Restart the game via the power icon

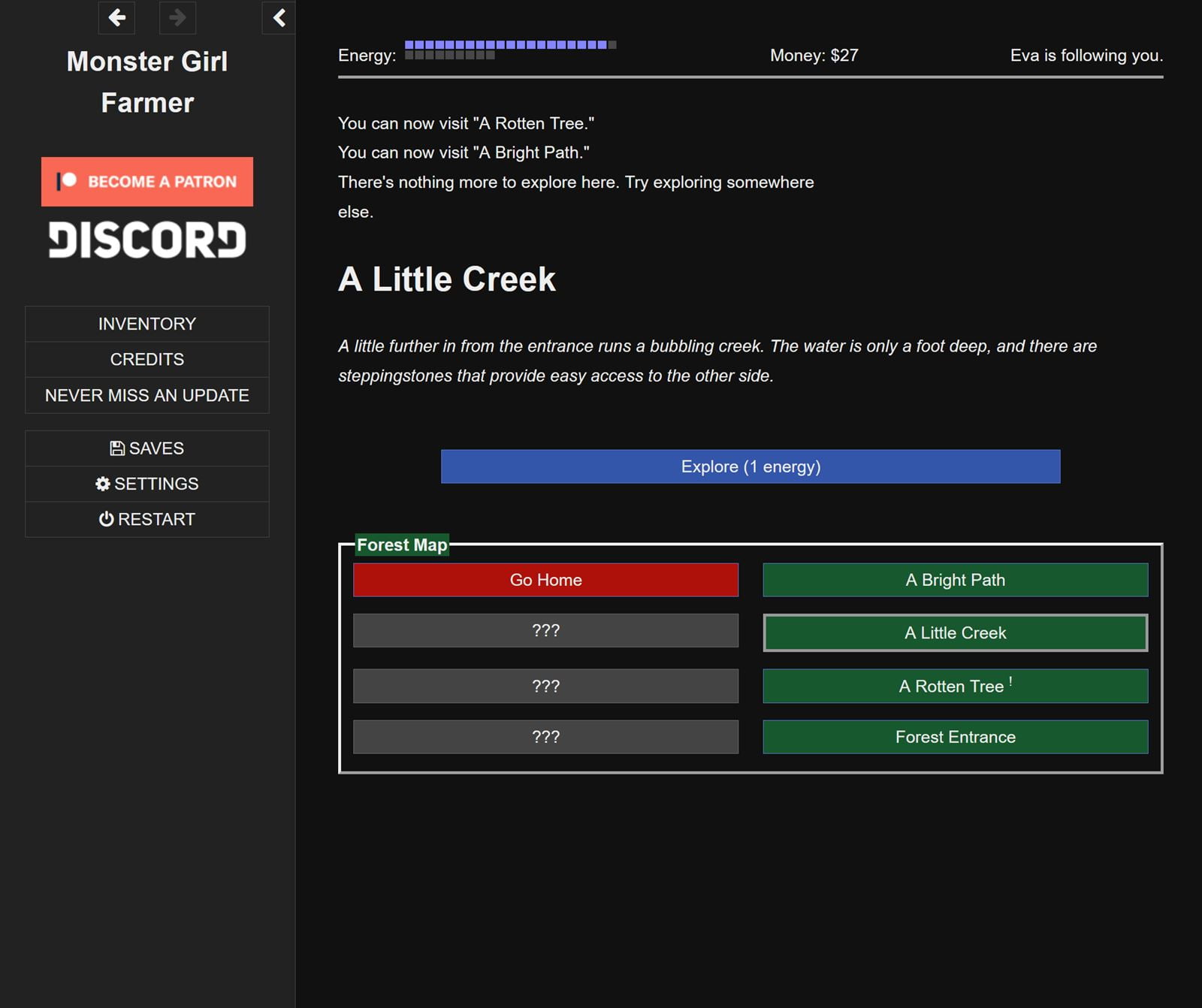click(x=106, y=518)
